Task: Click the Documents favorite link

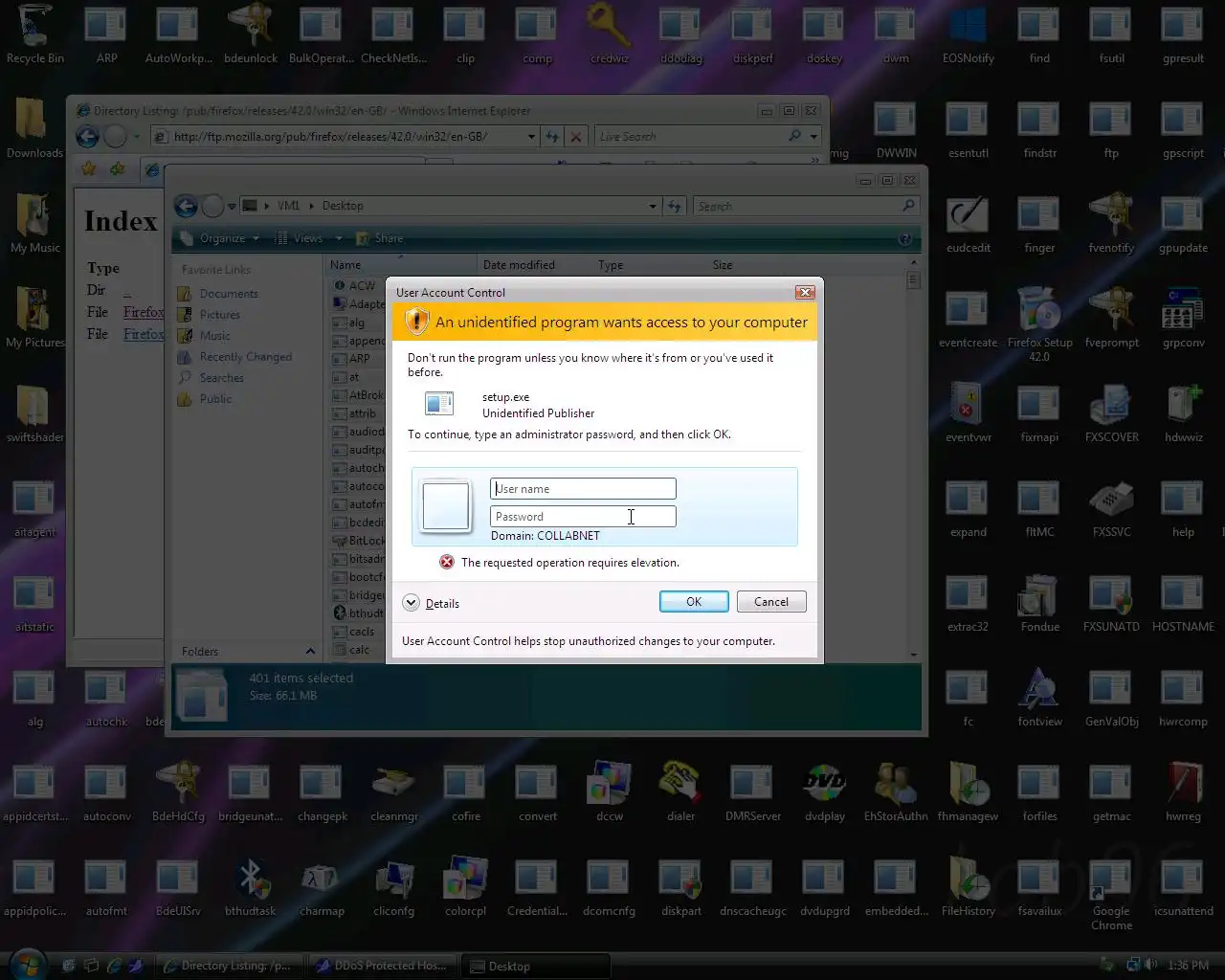Action: pyautogui.click(x=229, y=294)
